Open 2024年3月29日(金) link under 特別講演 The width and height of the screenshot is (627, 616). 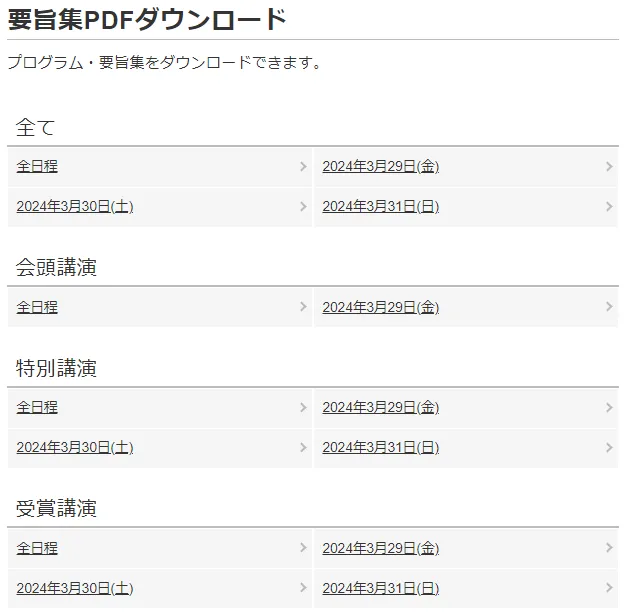point(380,408)
